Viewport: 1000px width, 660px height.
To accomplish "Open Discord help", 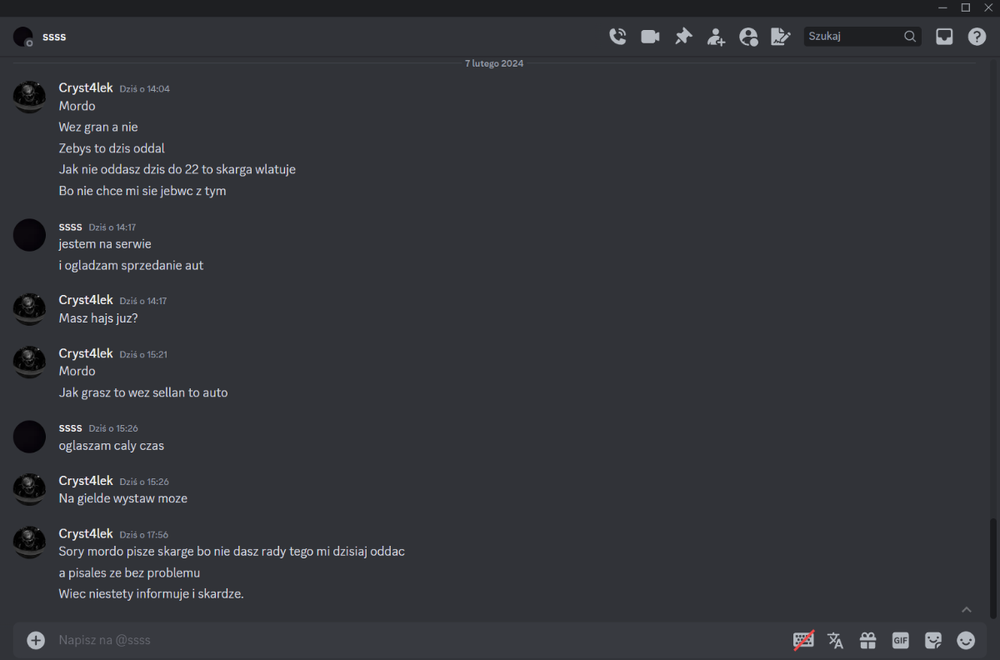I will click(976, 36).
